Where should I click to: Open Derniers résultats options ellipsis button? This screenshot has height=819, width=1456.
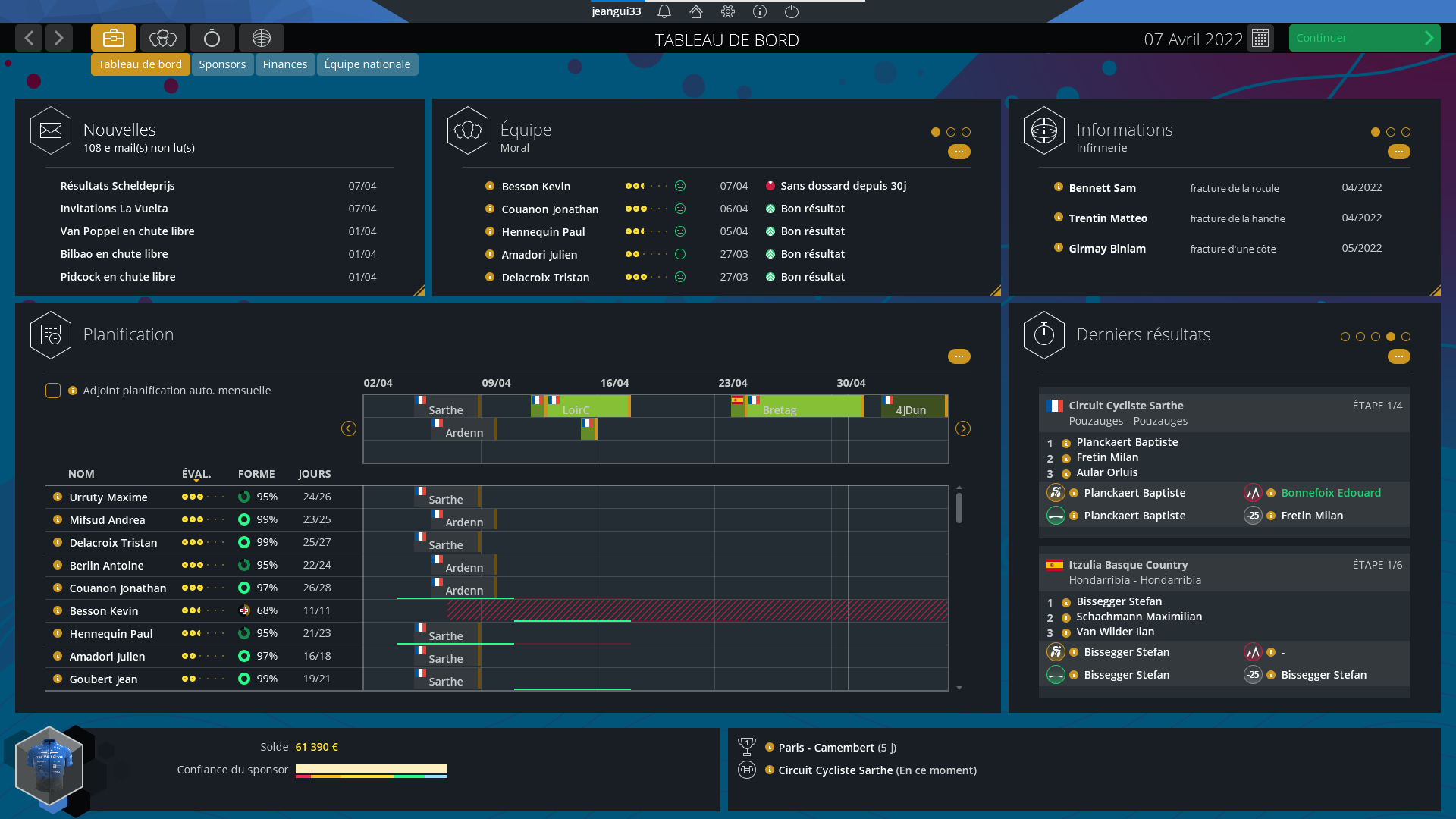click(1399, 356)
